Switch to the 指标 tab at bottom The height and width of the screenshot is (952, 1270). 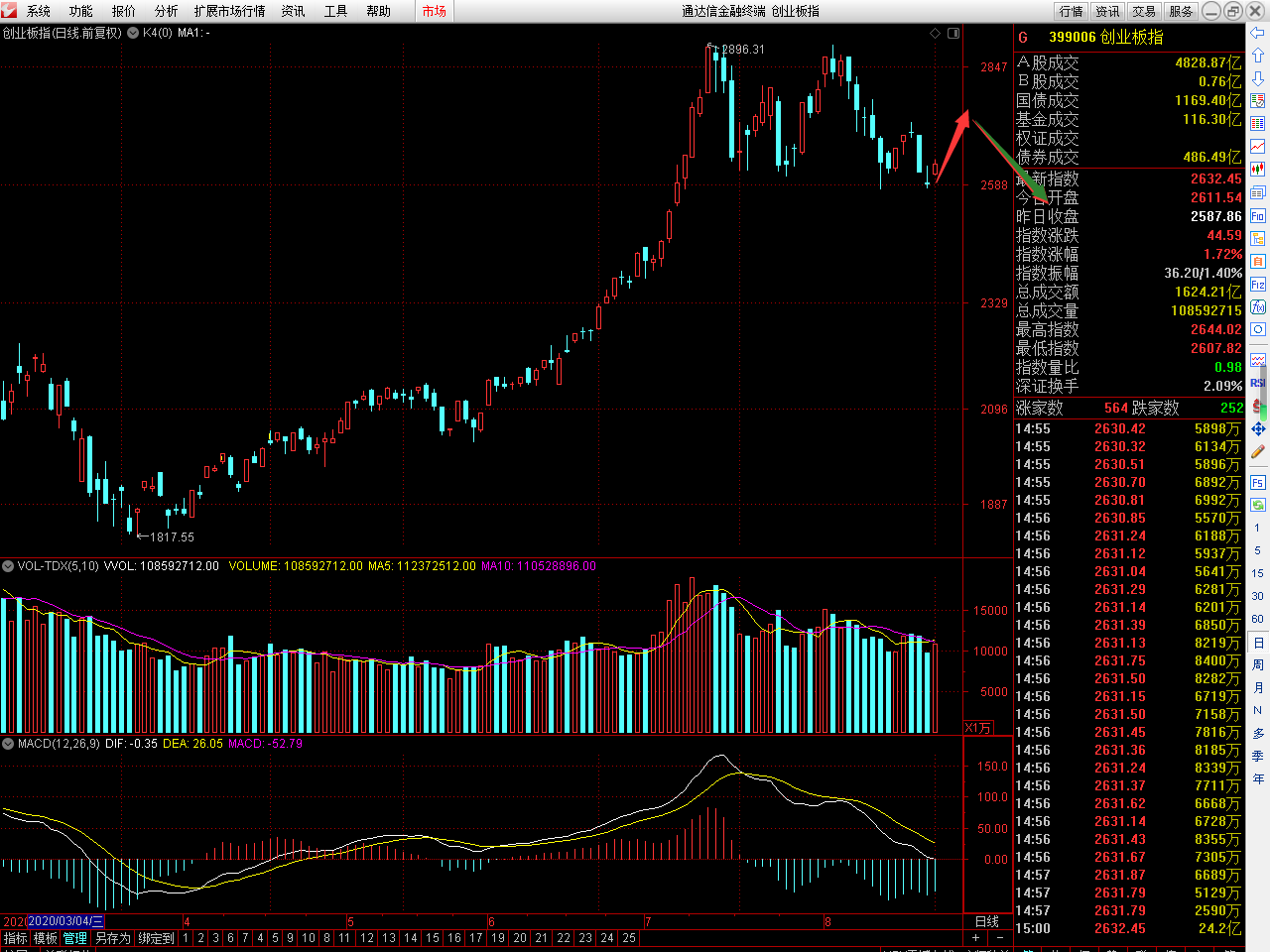(x=16, y=938)
